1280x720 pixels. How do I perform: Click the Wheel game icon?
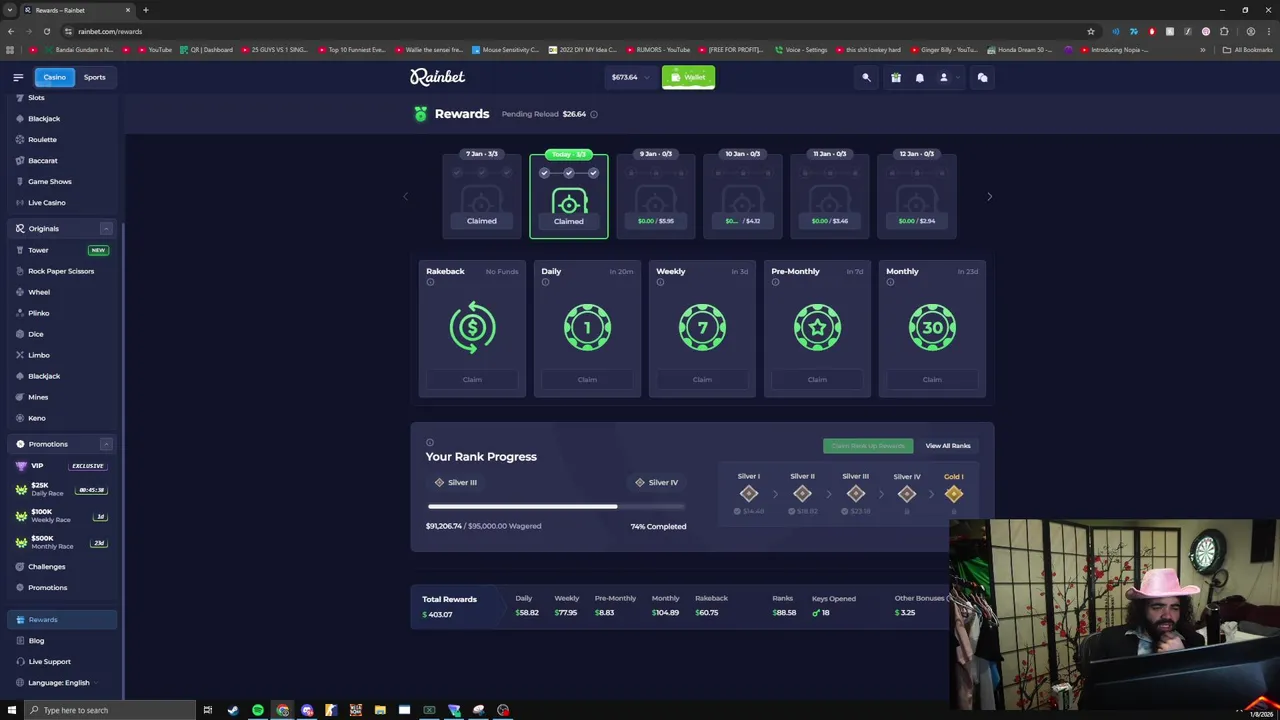click(20, 292)
